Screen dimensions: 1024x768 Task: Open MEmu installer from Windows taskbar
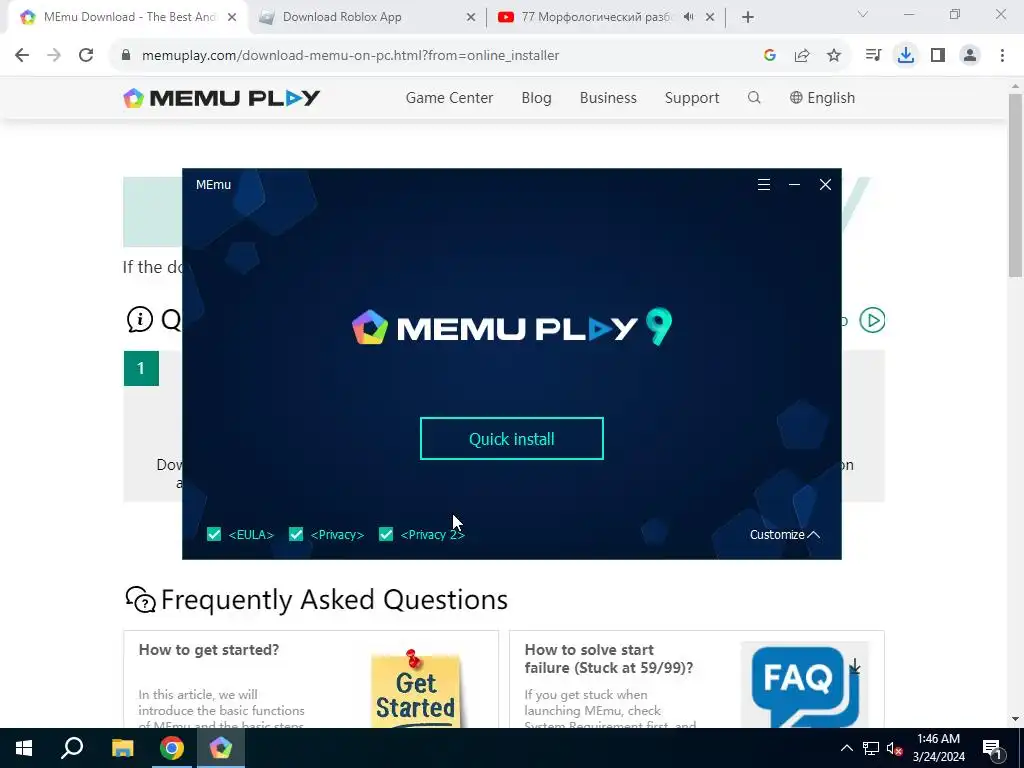tap(221, 748)
